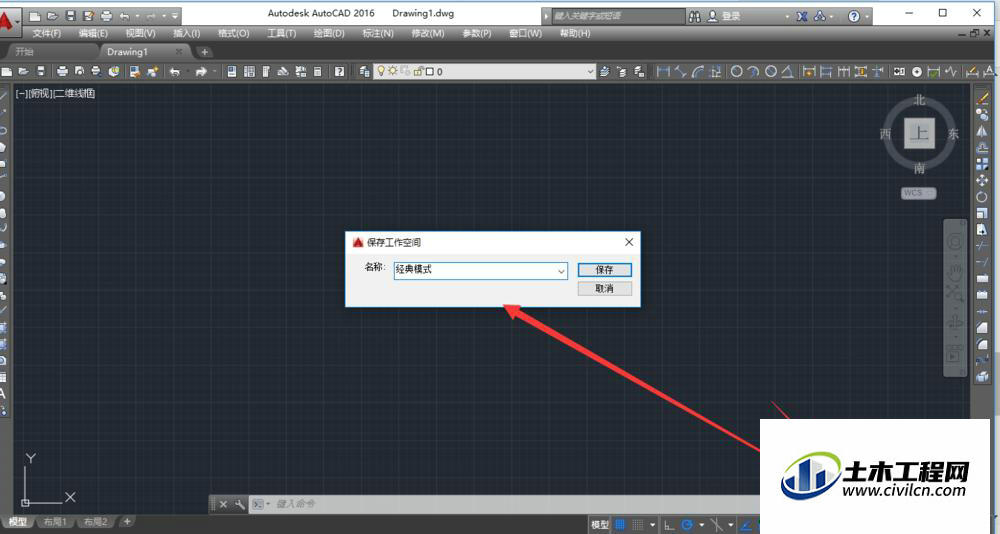Click the Fillet tool in the modify toolbar

point(982,344)
